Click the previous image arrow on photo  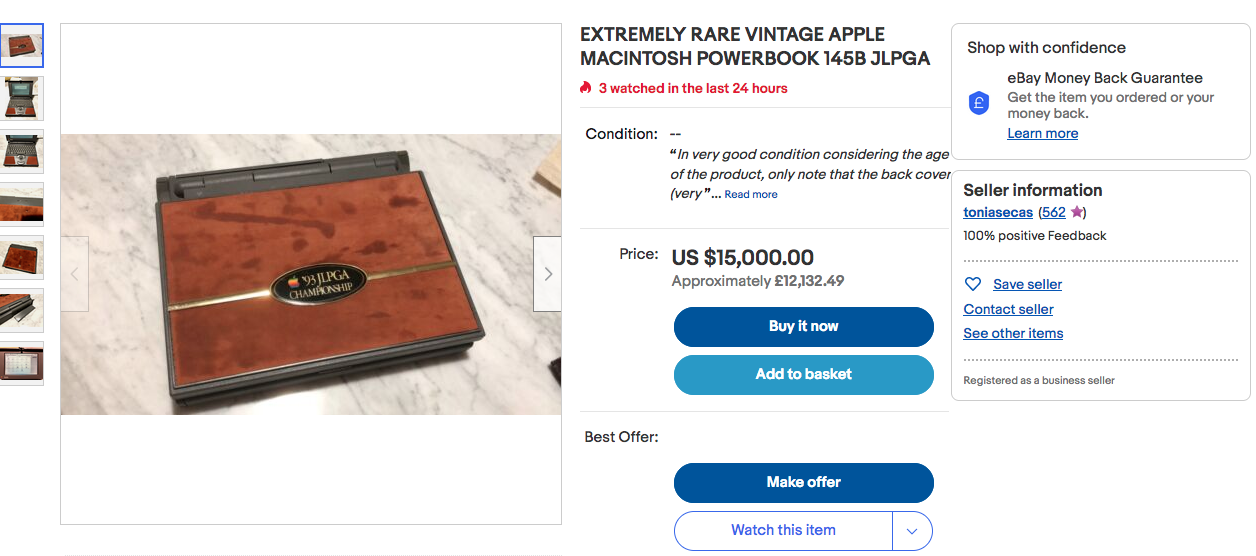(75, 274)
